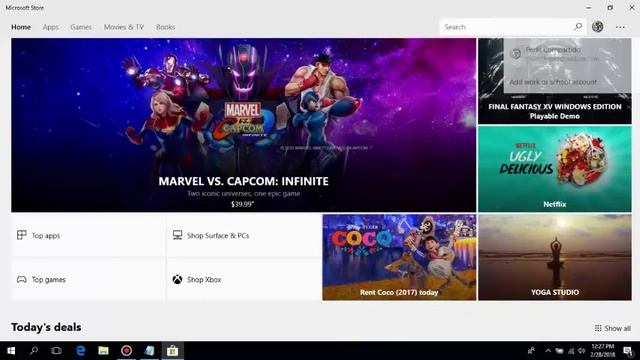Open File Explorer from the taskbar
The height and width of the screenshot is (360, 640).
(103, 351)
